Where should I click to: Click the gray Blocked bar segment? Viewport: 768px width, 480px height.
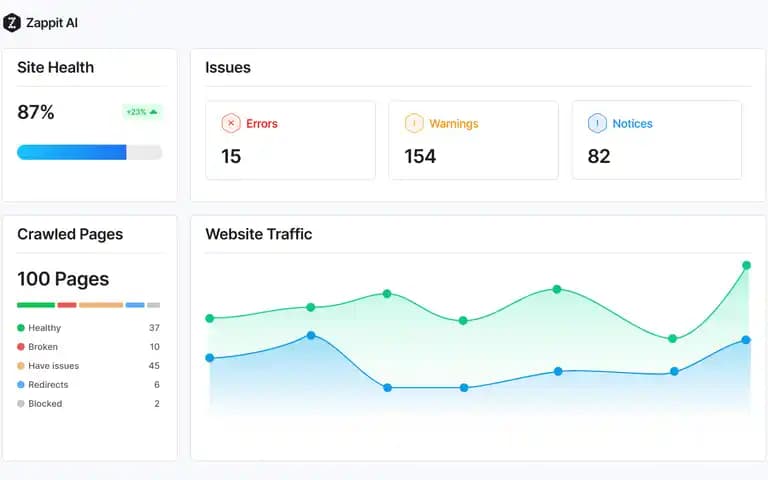pos(154,305)
